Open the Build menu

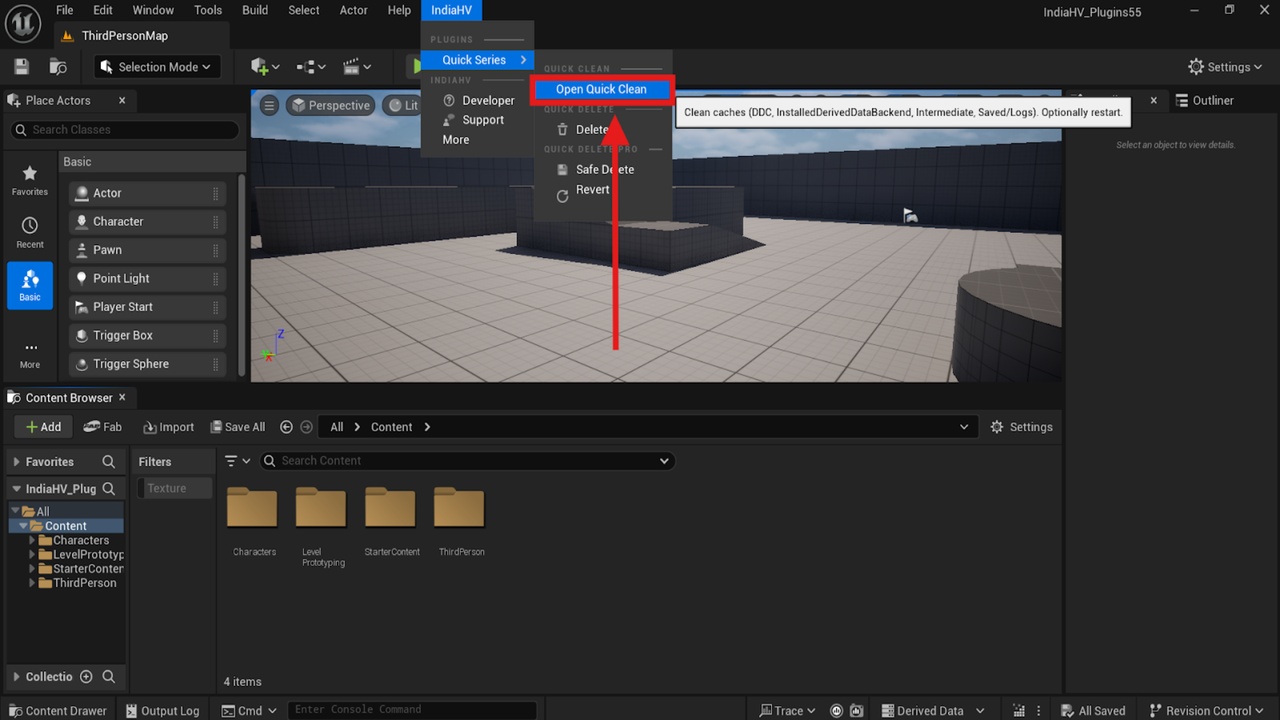pyautogui.click(x=255, y=10)
